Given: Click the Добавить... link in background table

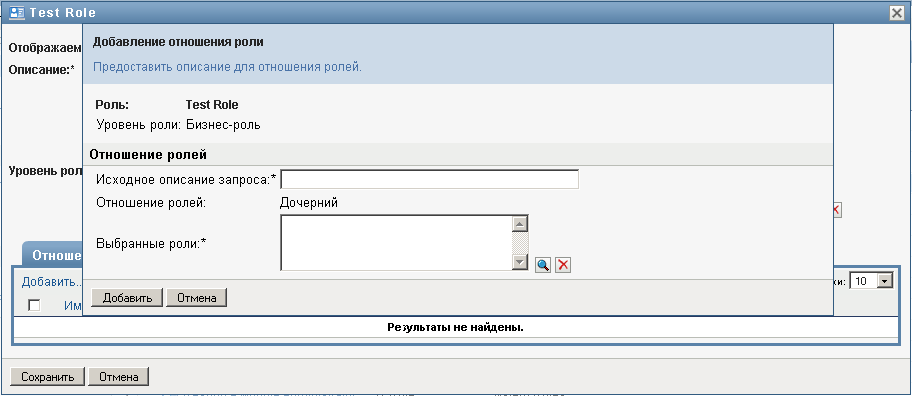Looking at the screenshot, I should 52,282.
